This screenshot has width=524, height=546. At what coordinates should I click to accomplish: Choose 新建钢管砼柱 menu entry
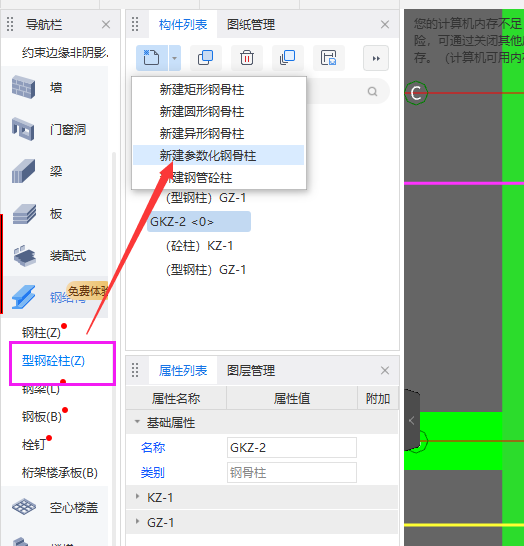coord(218,178)
